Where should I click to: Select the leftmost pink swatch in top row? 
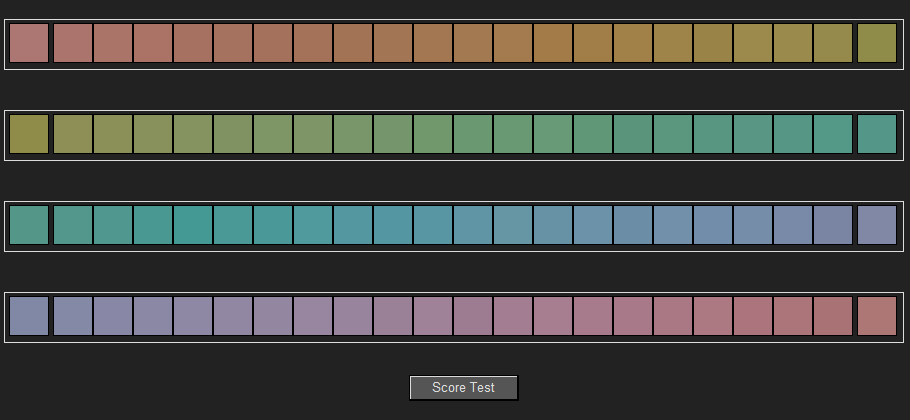coord(29,43)
